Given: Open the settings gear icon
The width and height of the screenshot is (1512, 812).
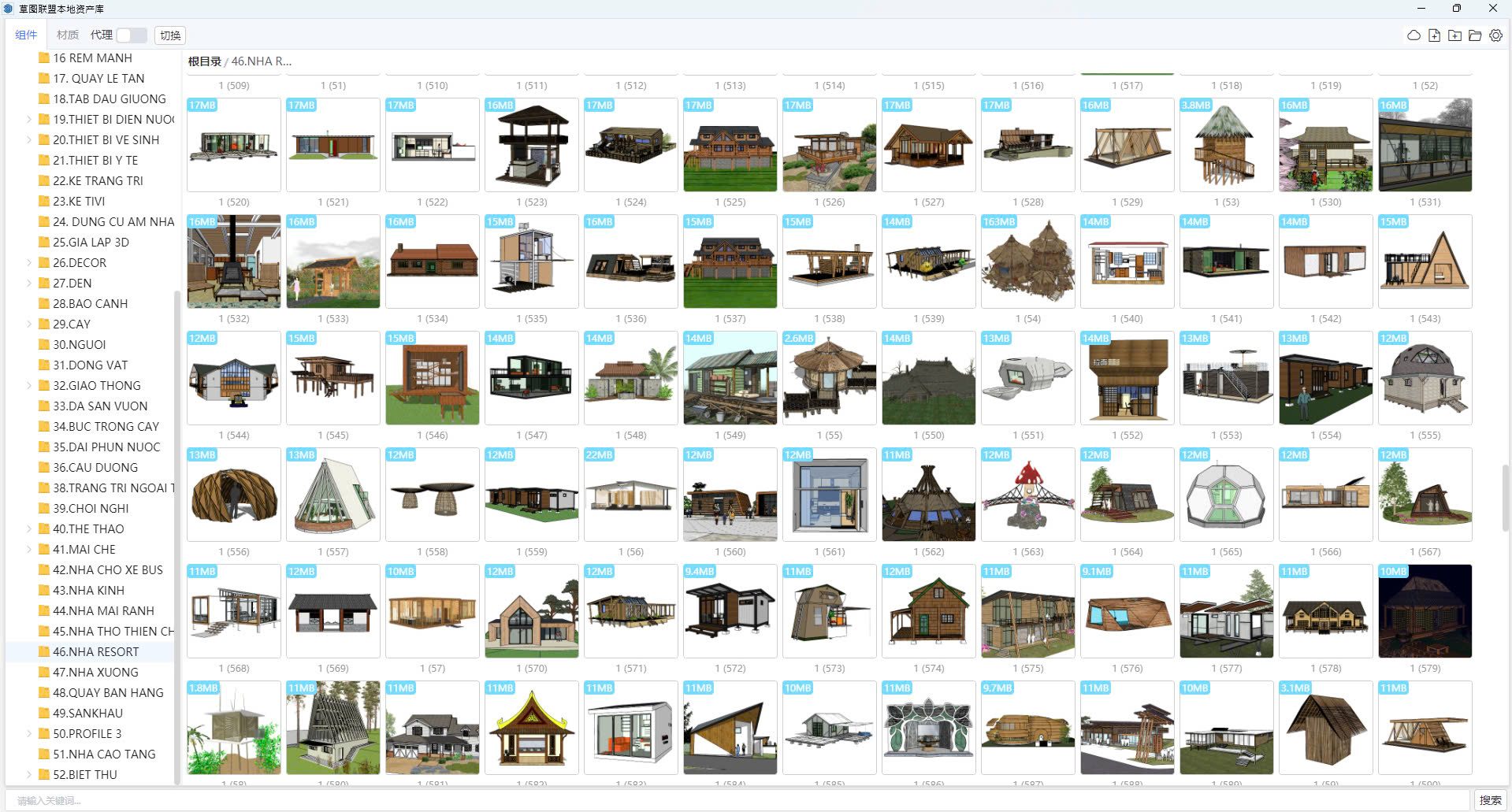Looking at the screenshot, I should coord(1495,35).
